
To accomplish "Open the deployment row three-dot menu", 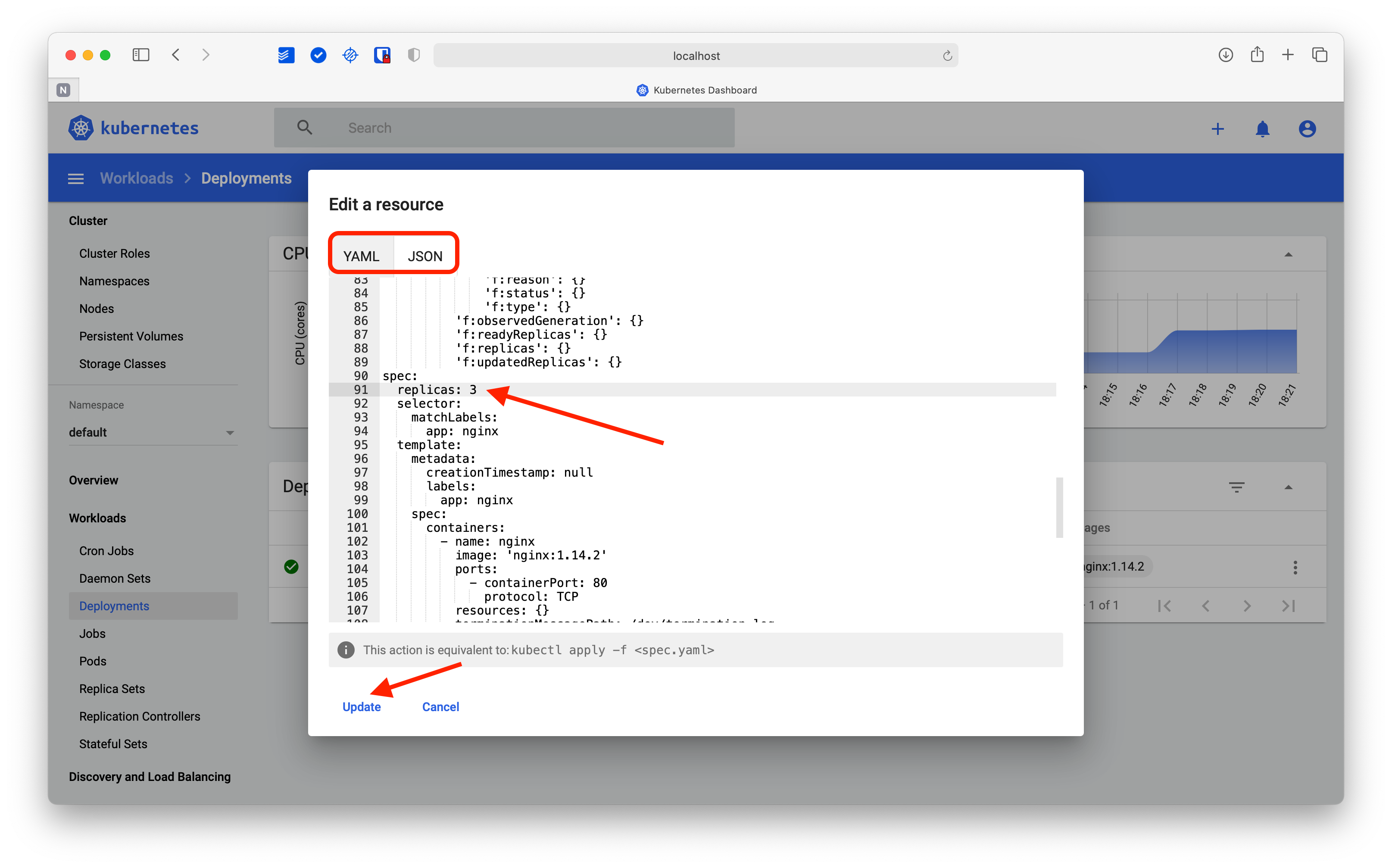I will pos(1295,567).
